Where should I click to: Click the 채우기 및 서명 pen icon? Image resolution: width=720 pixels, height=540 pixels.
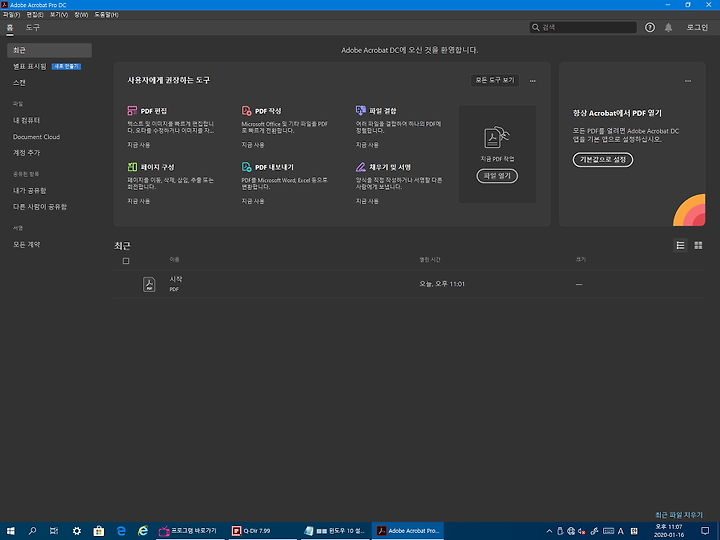(361, 167)
